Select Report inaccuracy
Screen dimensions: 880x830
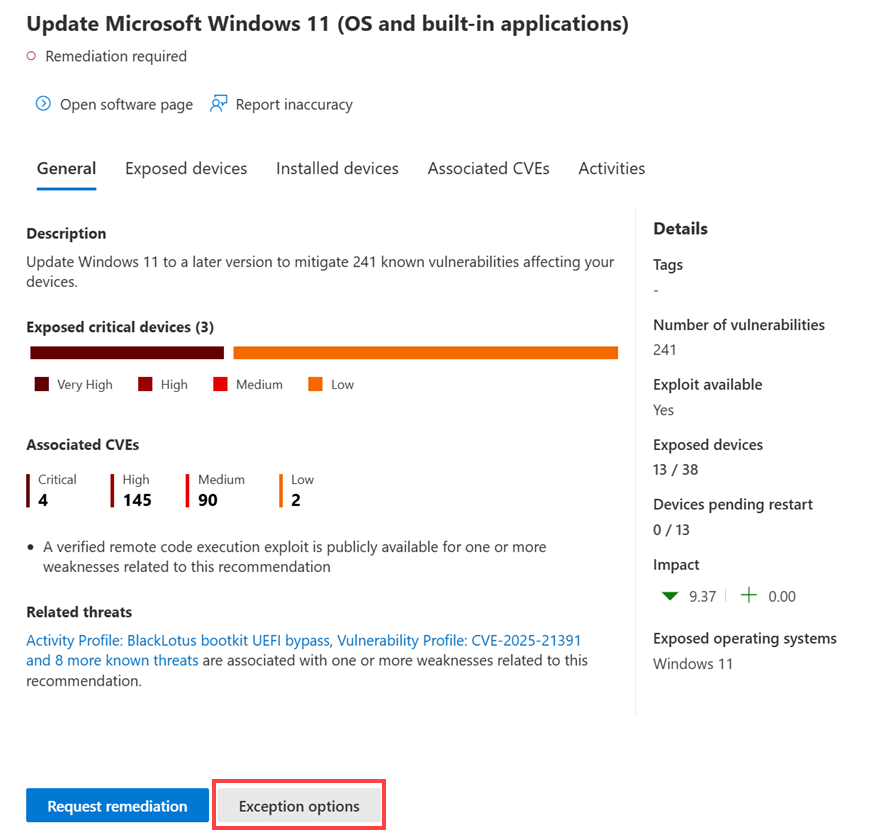pos(294,104)
